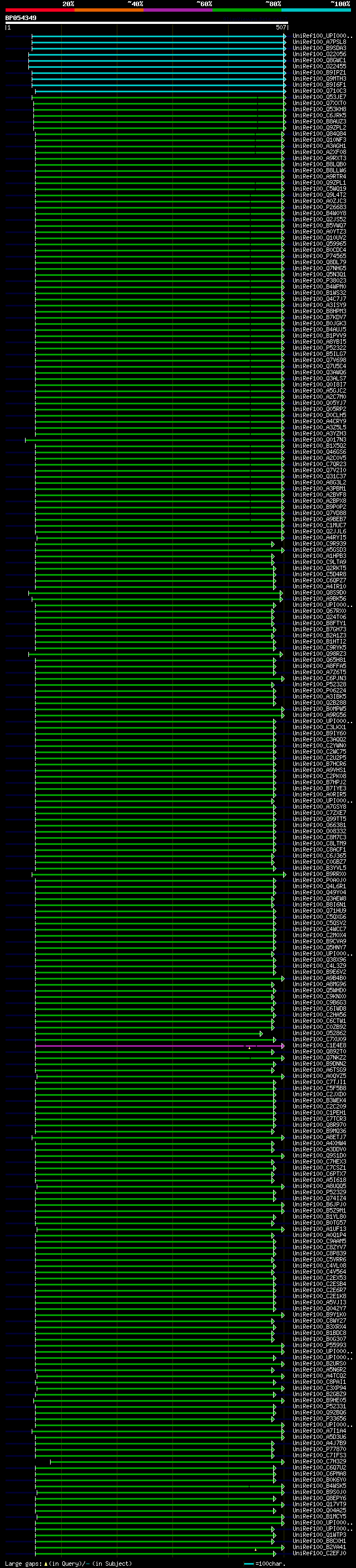Select hit label UniRef100_A5I618
Screen dimensions: 356x1568
tap(319, 1180)
